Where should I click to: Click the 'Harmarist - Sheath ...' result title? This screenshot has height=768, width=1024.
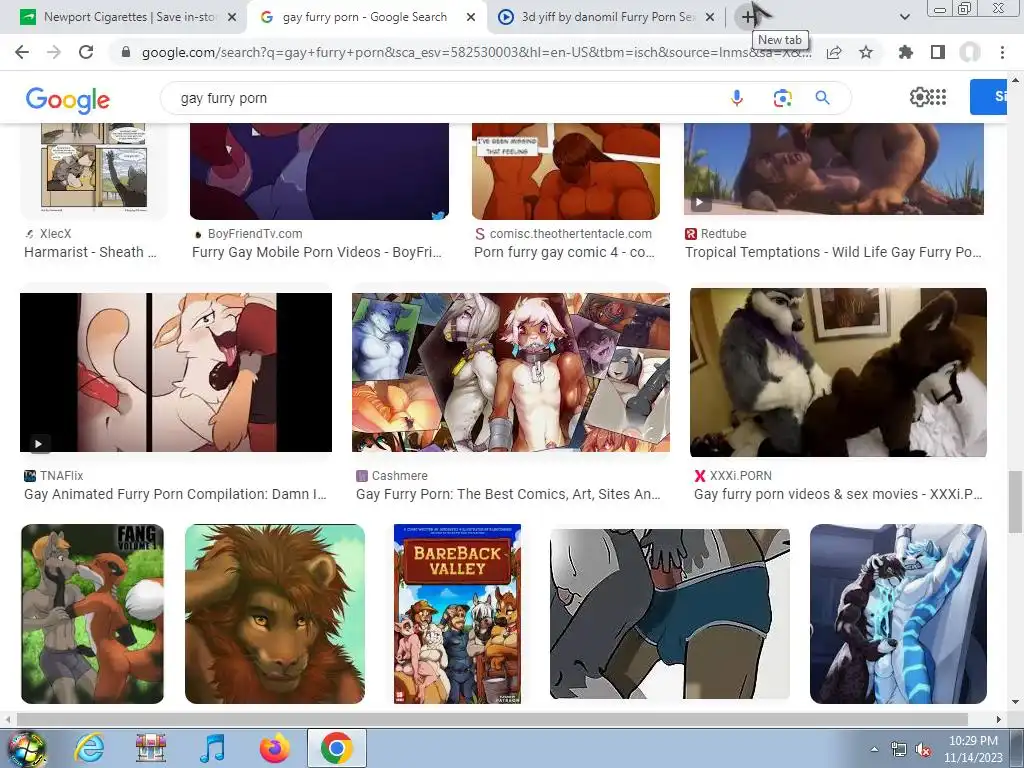(90, 252)
